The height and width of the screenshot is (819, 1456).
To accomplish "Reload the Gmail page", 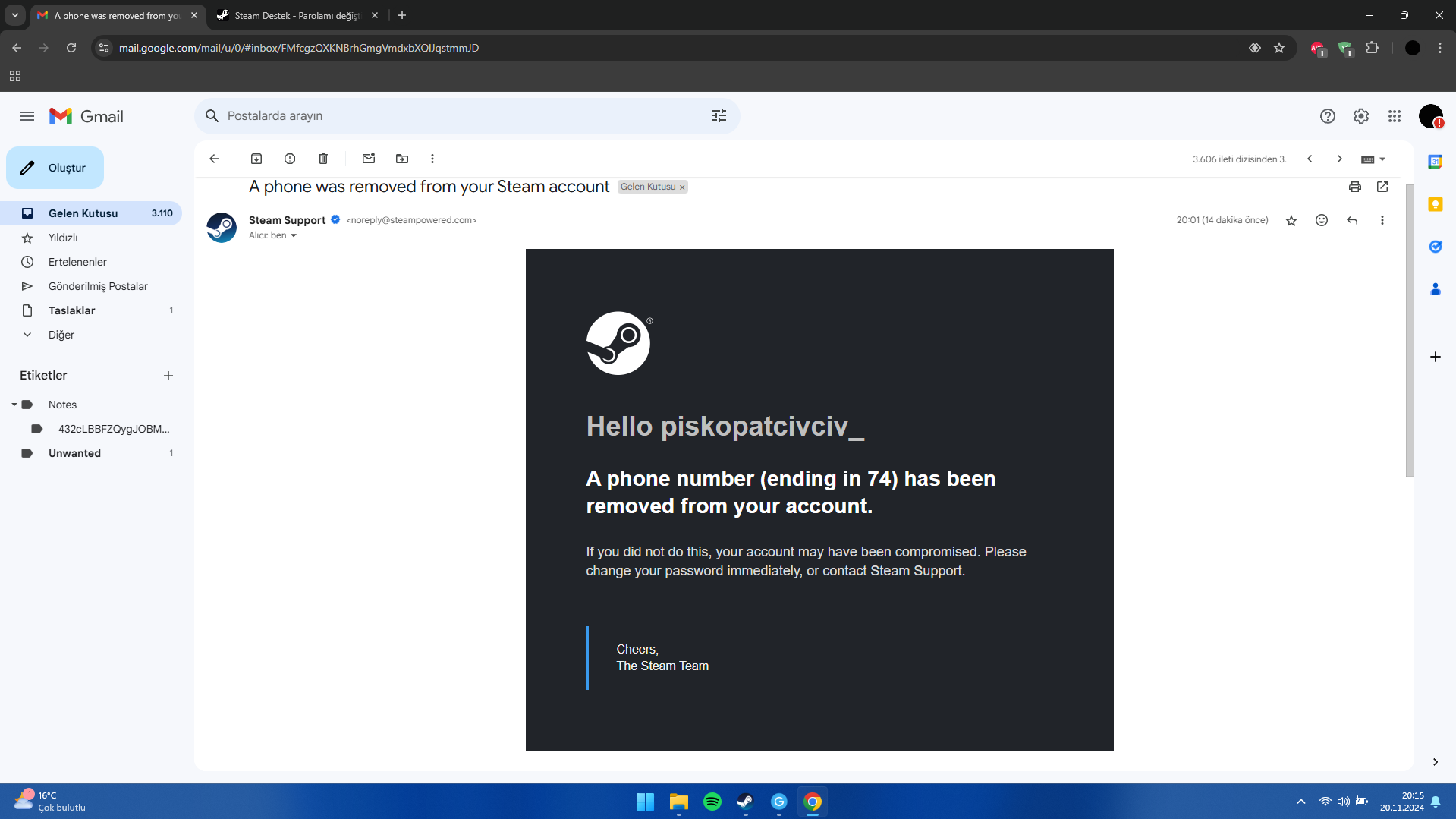I will pos(71,48).
